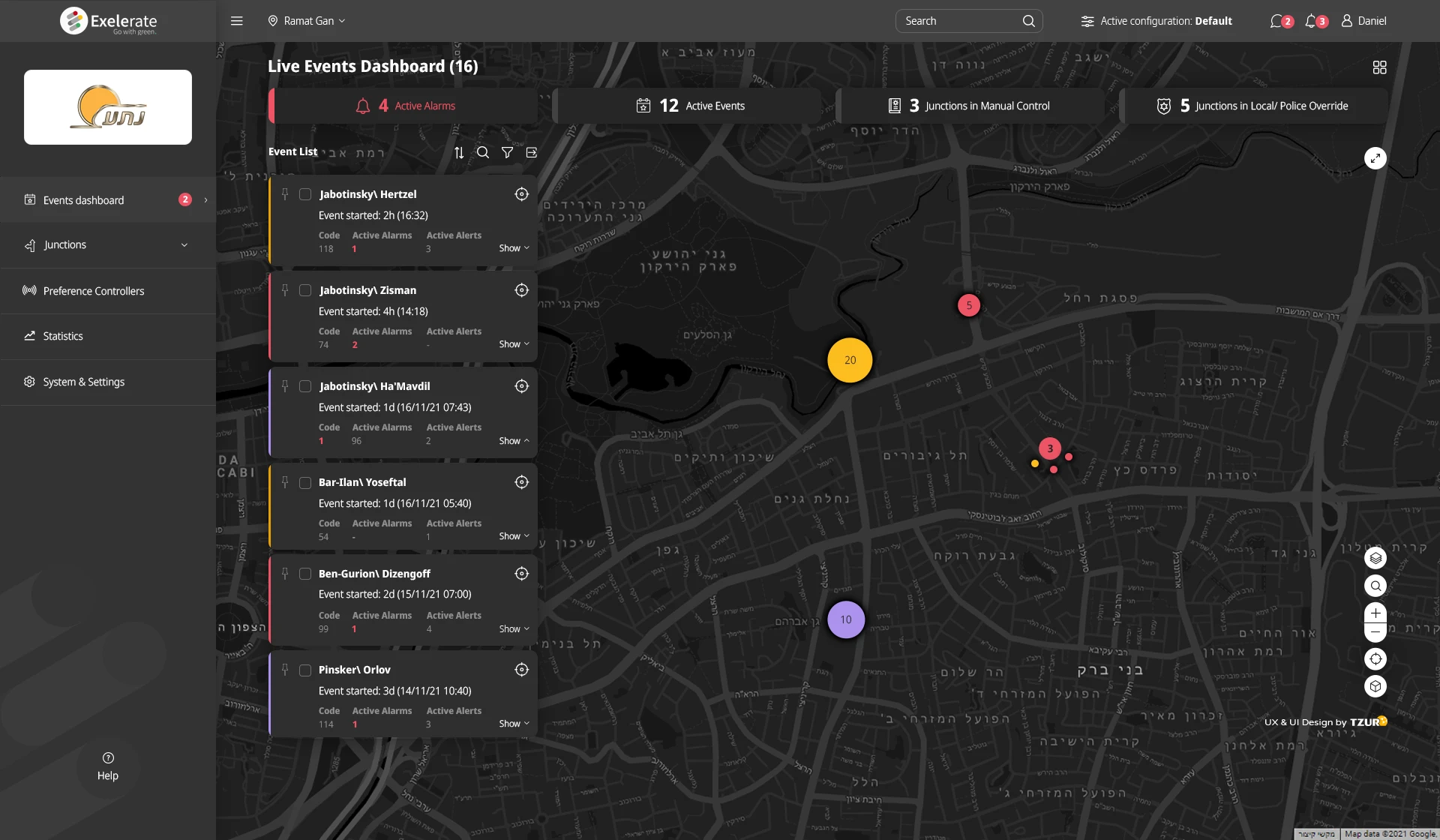Recenter map on current location
1440x840 pixels.
coord(1375,659)
